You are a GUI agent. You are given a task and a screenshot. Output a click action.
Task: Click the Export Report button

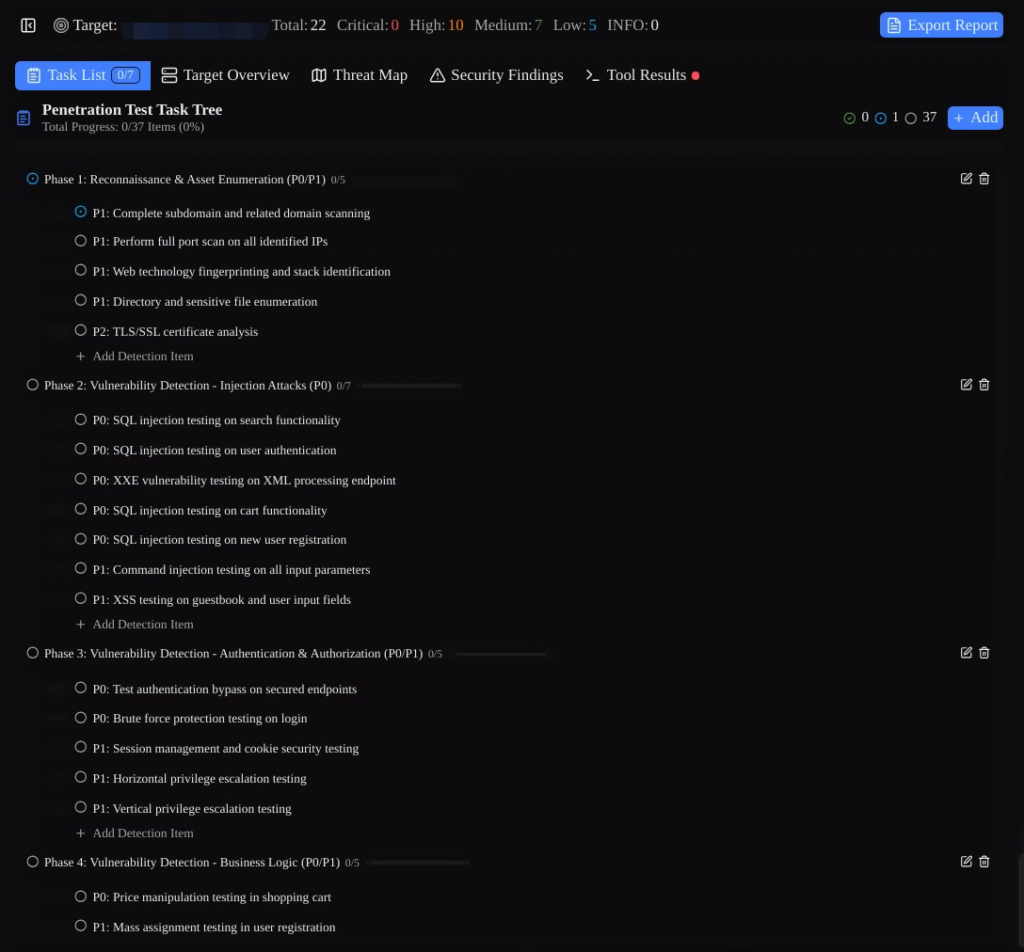coord(941,25)
